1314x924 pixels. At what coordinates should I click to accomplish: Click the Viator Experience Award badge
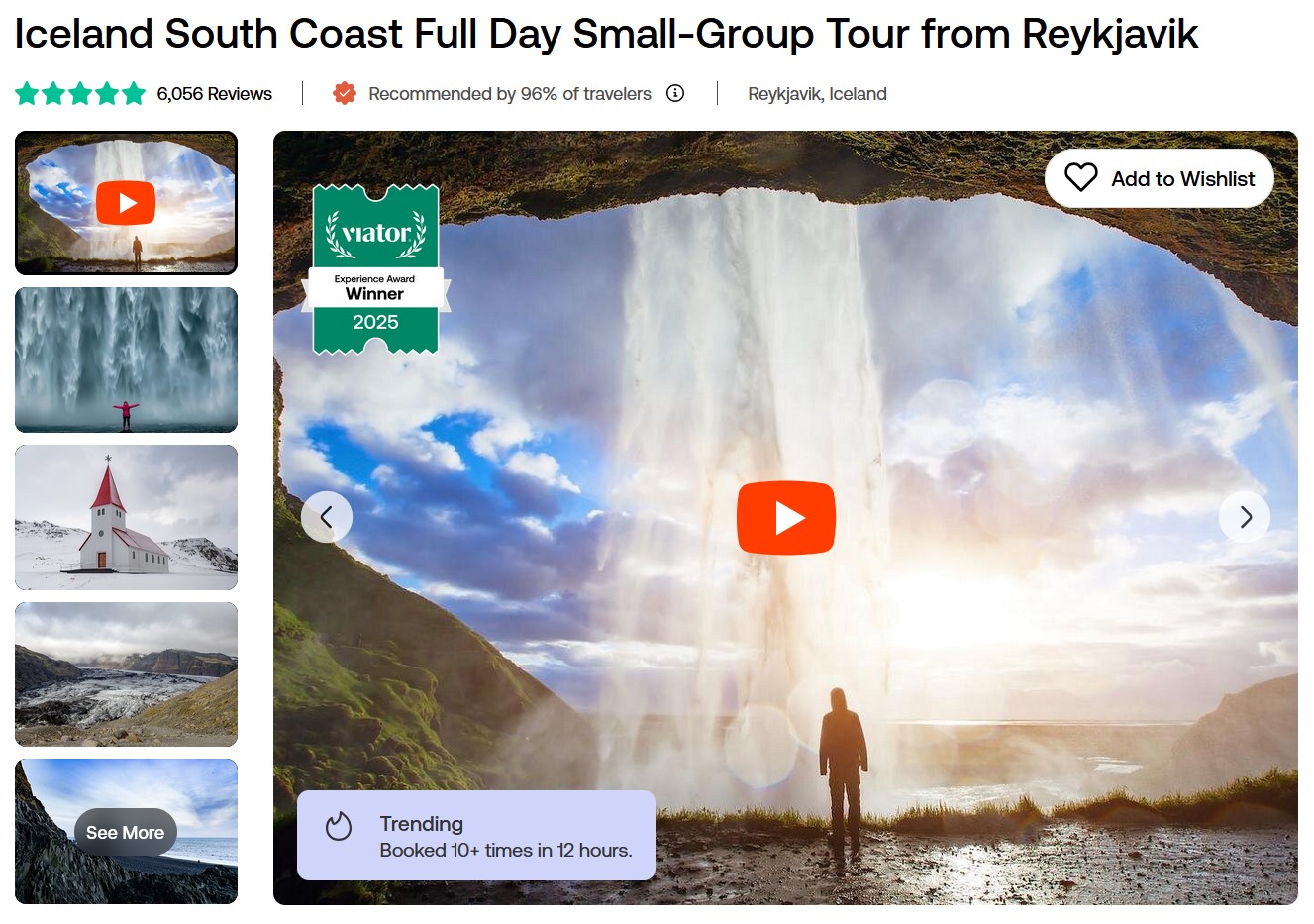(375, 269)
